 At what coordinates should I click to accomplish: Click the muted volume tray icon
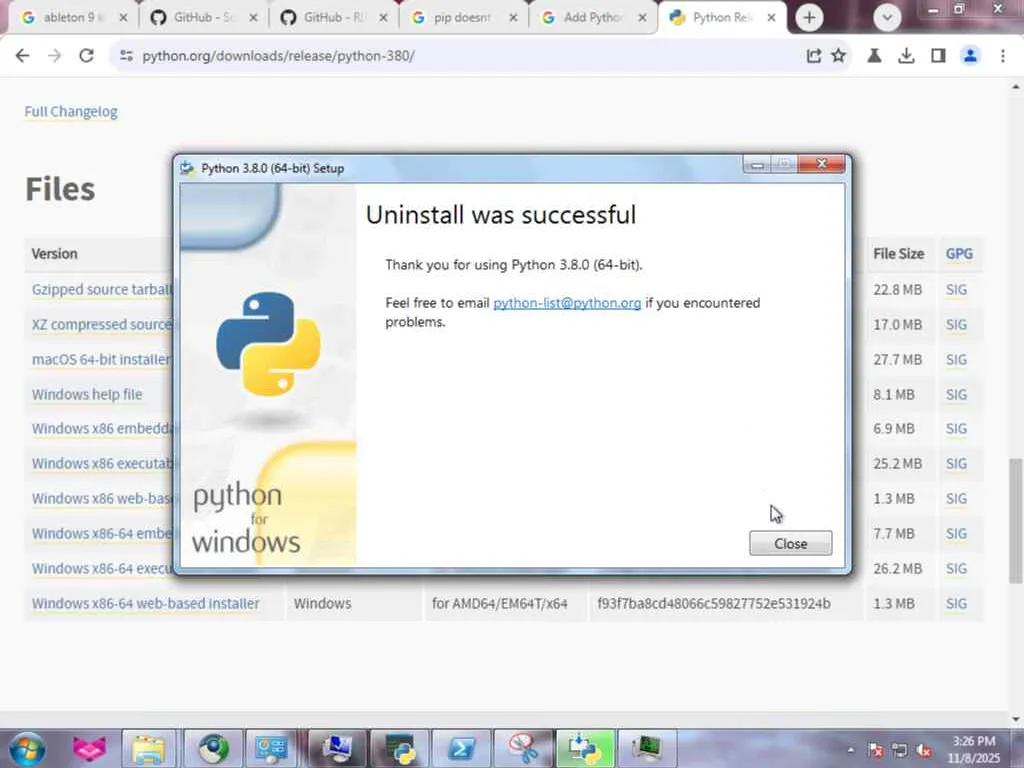(923, 750)
